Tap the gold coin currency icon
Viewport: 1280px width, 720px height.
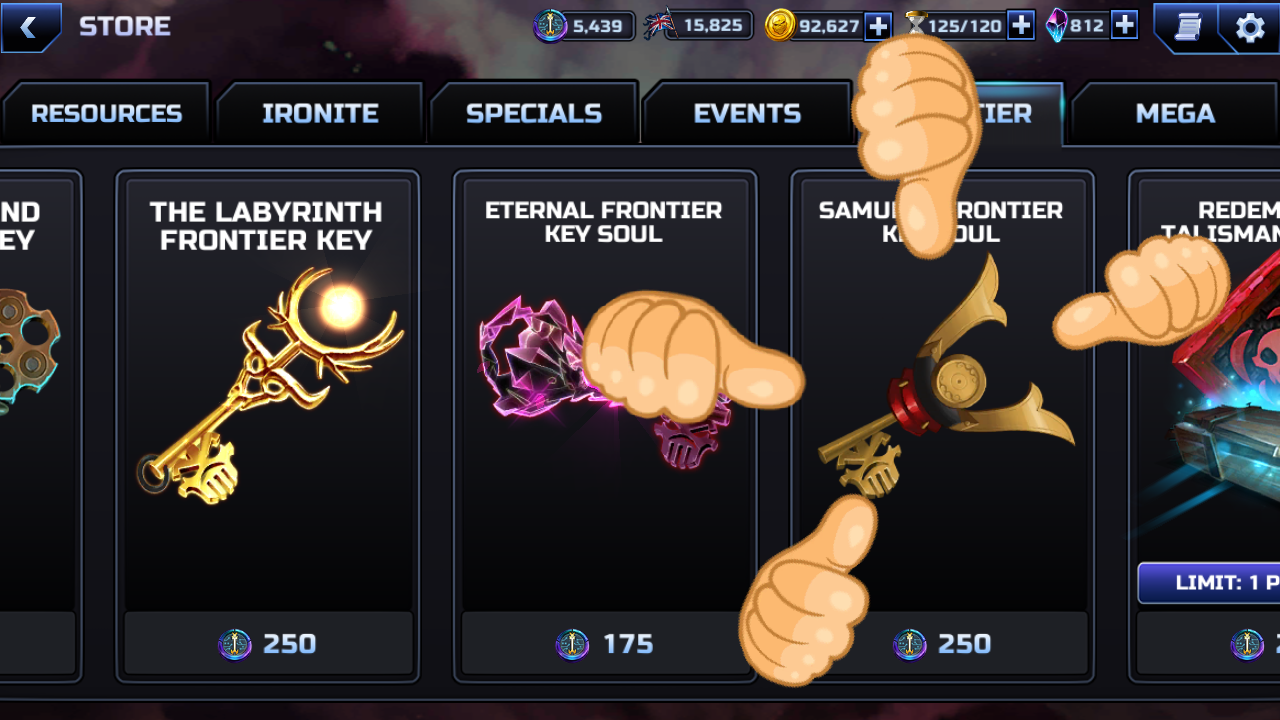[x=780, y=26]
